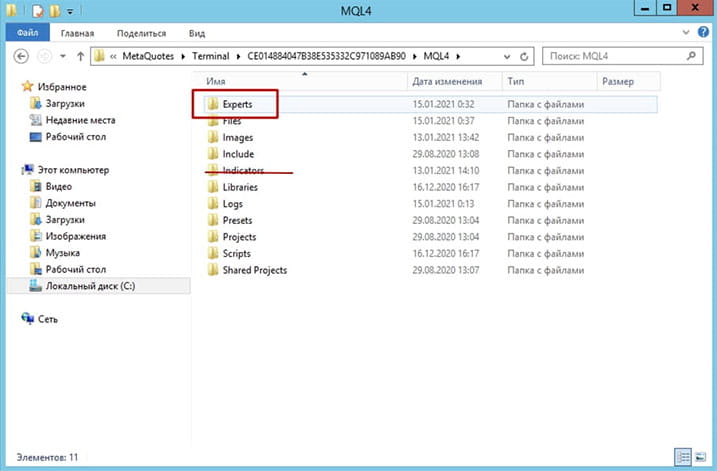717x471 pixels.
Task: Open the Images folder
Action: [238, 138]
